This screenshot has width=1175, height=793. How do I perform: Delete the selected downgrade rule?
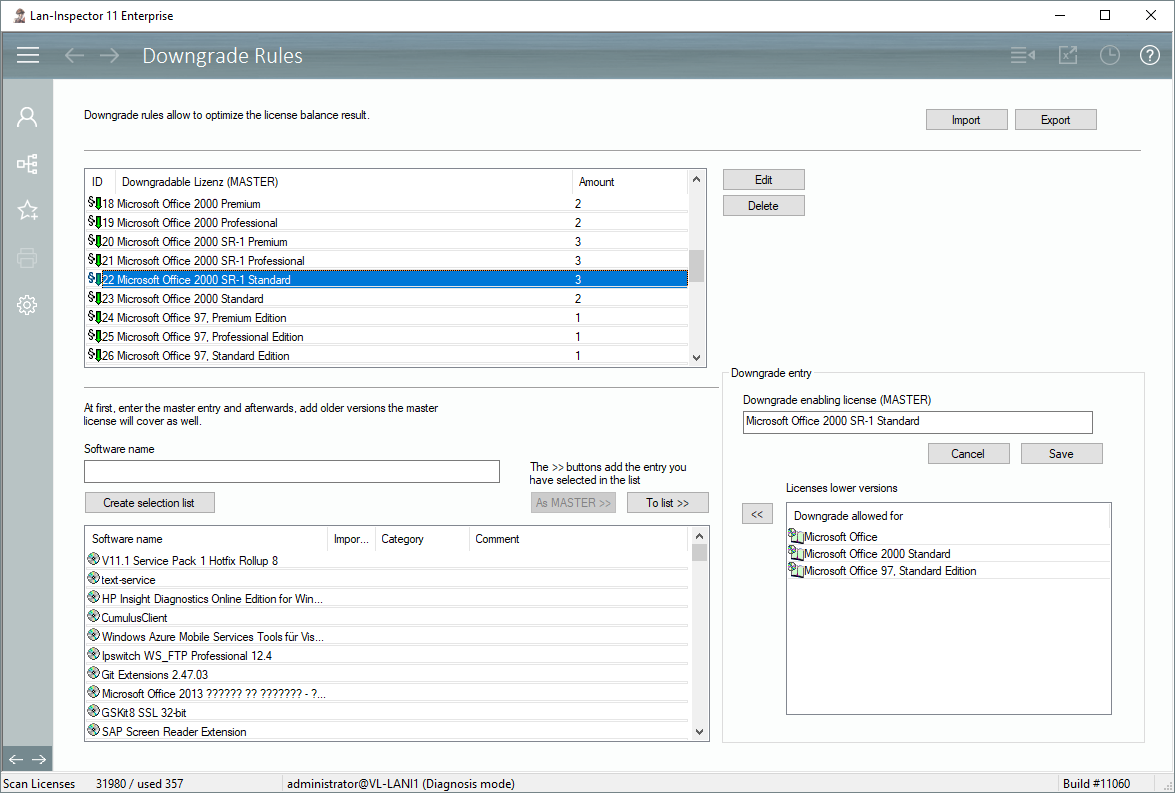coord(763,206)
